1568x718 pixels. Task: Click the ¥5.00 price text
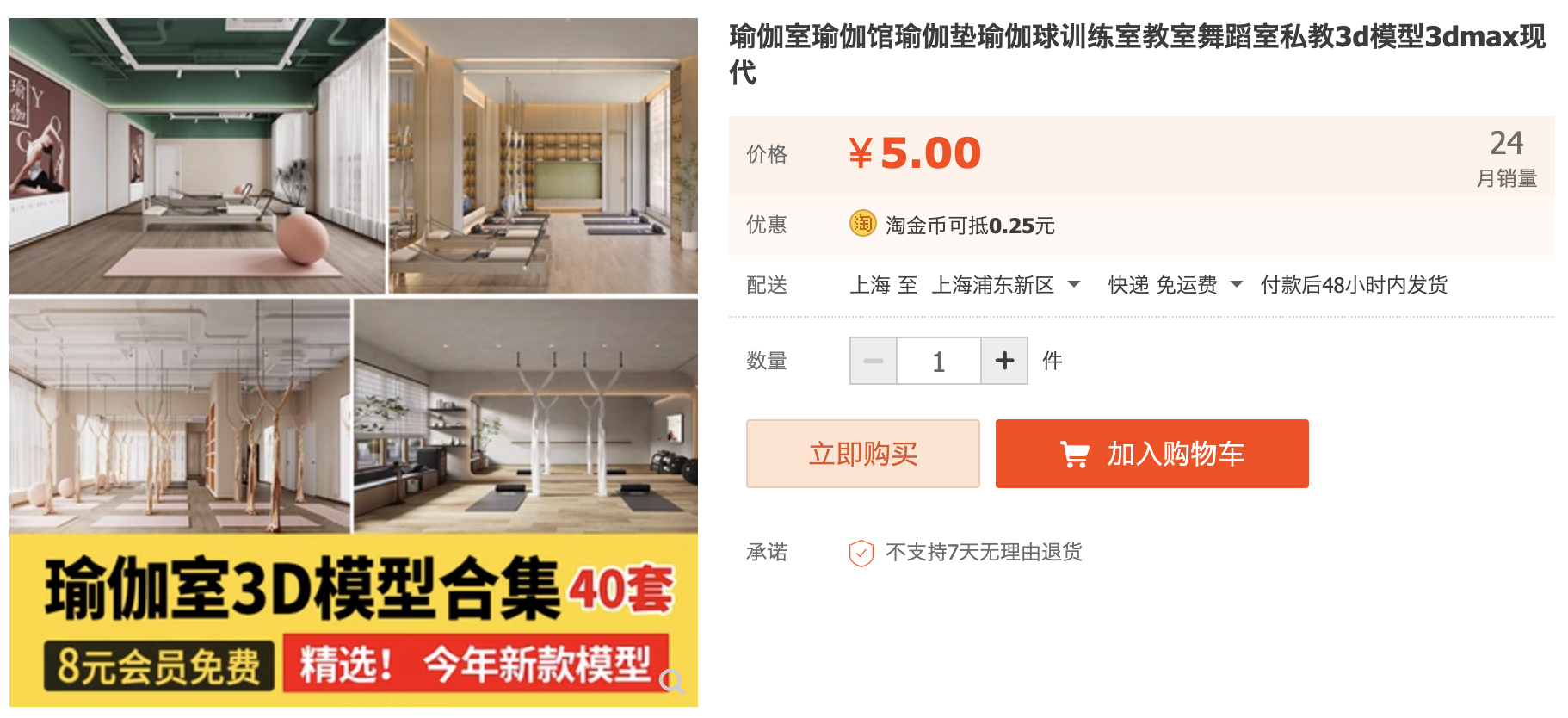pos(915,153)
